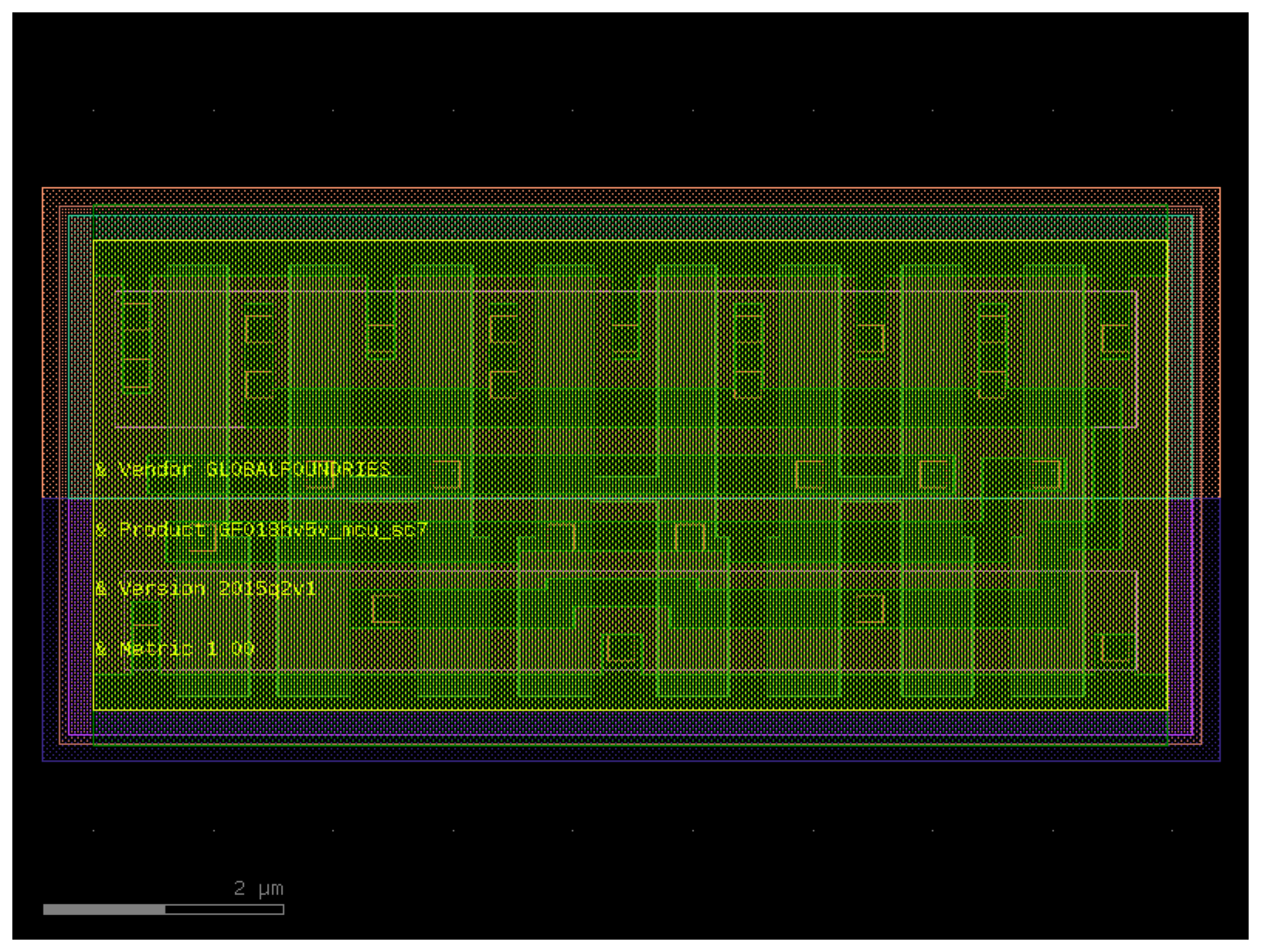The height and width of the screenshot is (952, 1261).
Task: Pick the "& Version 2015q2v1" annotation
Action: (205, 589)
